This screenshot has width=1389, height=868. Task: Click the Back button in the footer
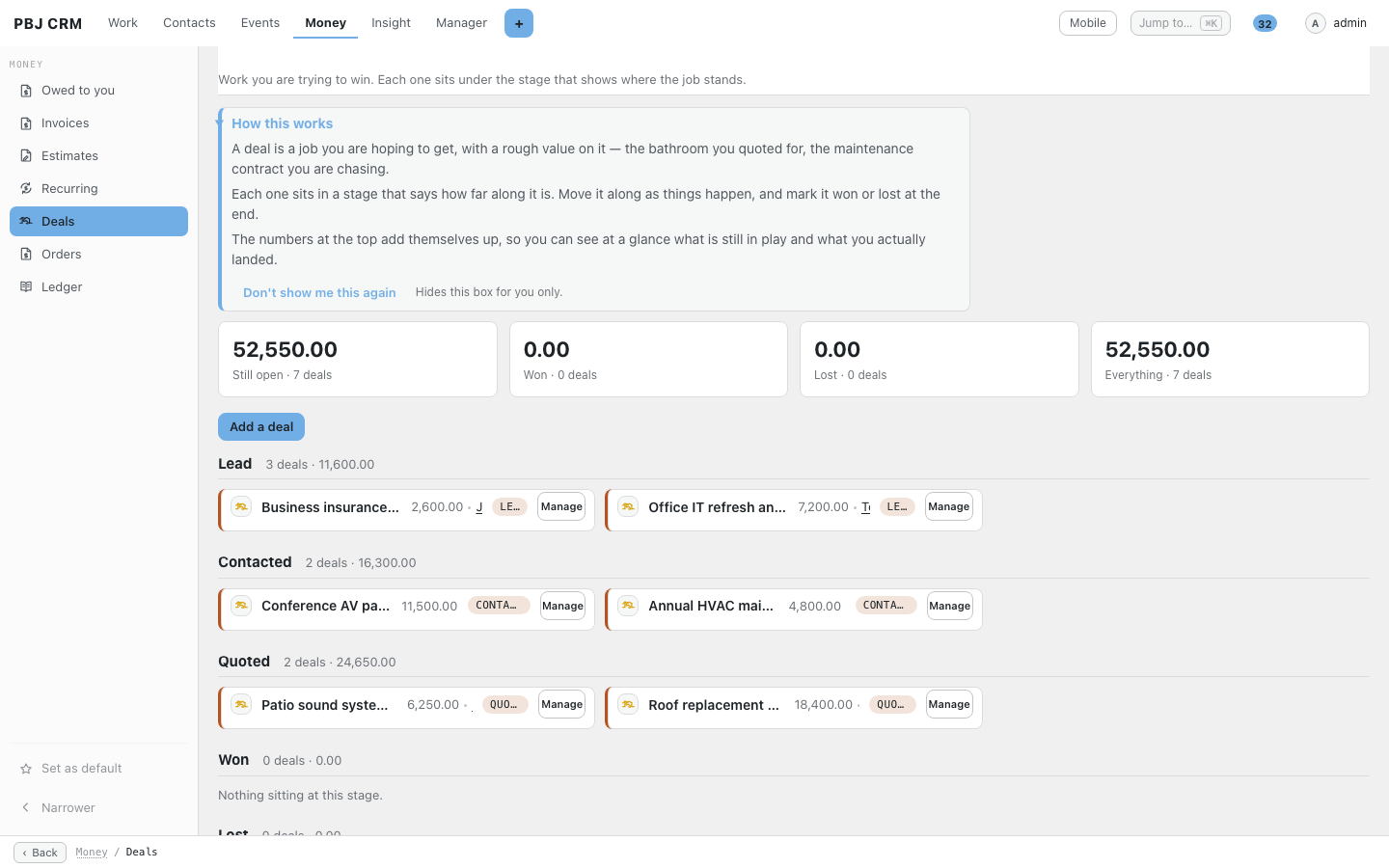[40, 853]
